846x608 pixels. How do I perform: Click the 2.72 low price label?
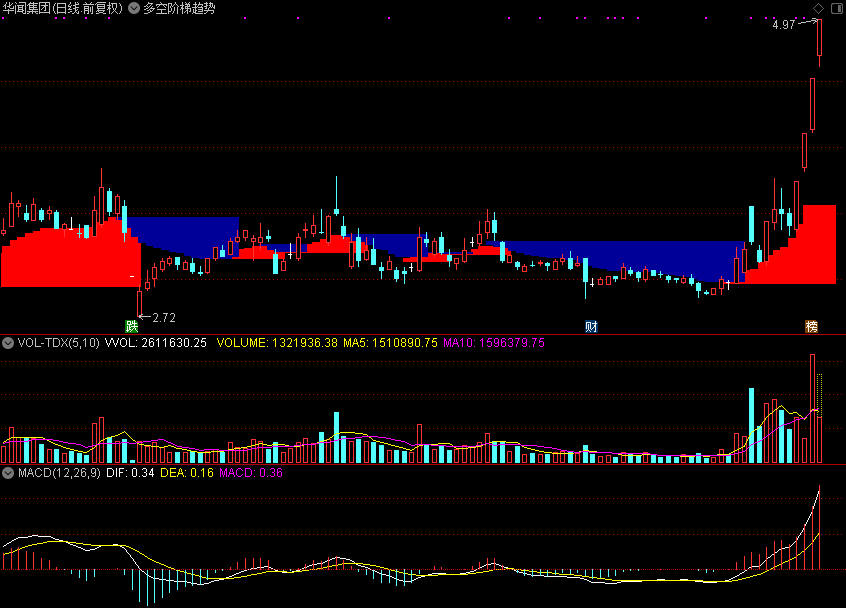164,318
